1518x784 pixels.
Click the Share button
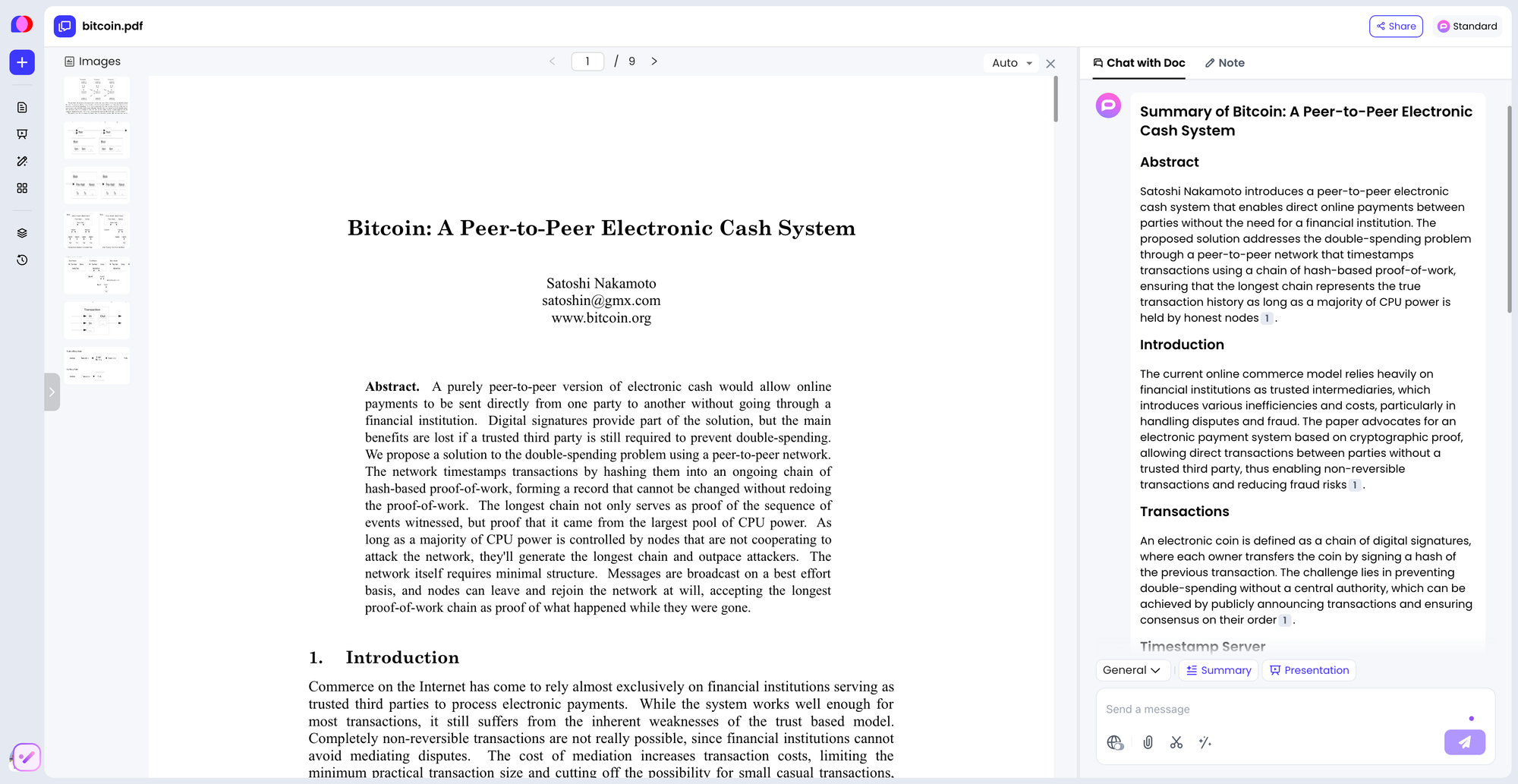[x=1396, y=27]
